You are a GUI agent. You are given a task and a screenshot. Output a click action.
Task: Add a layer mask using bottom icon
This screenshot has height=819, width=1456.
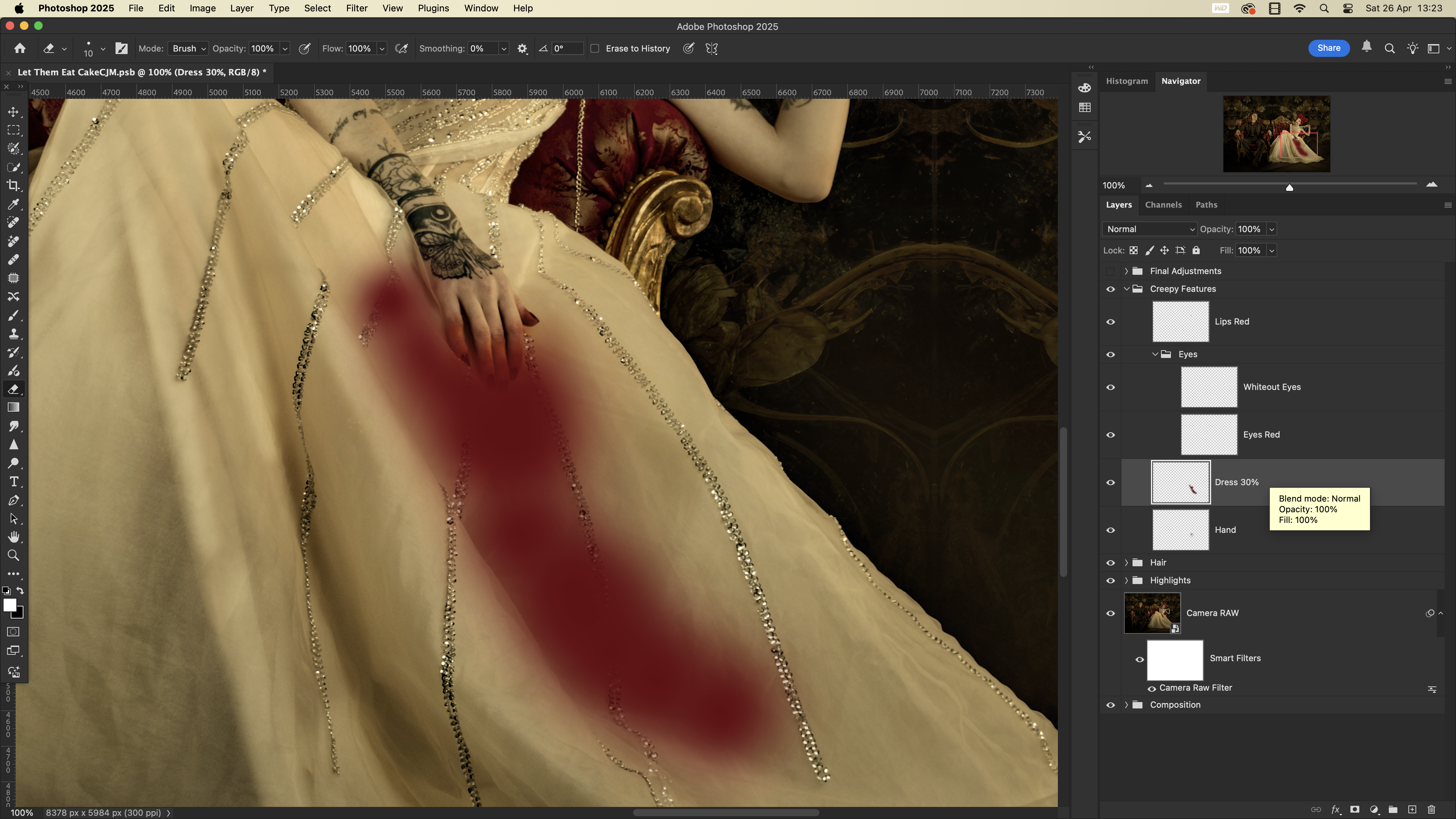pos(1355,809)
